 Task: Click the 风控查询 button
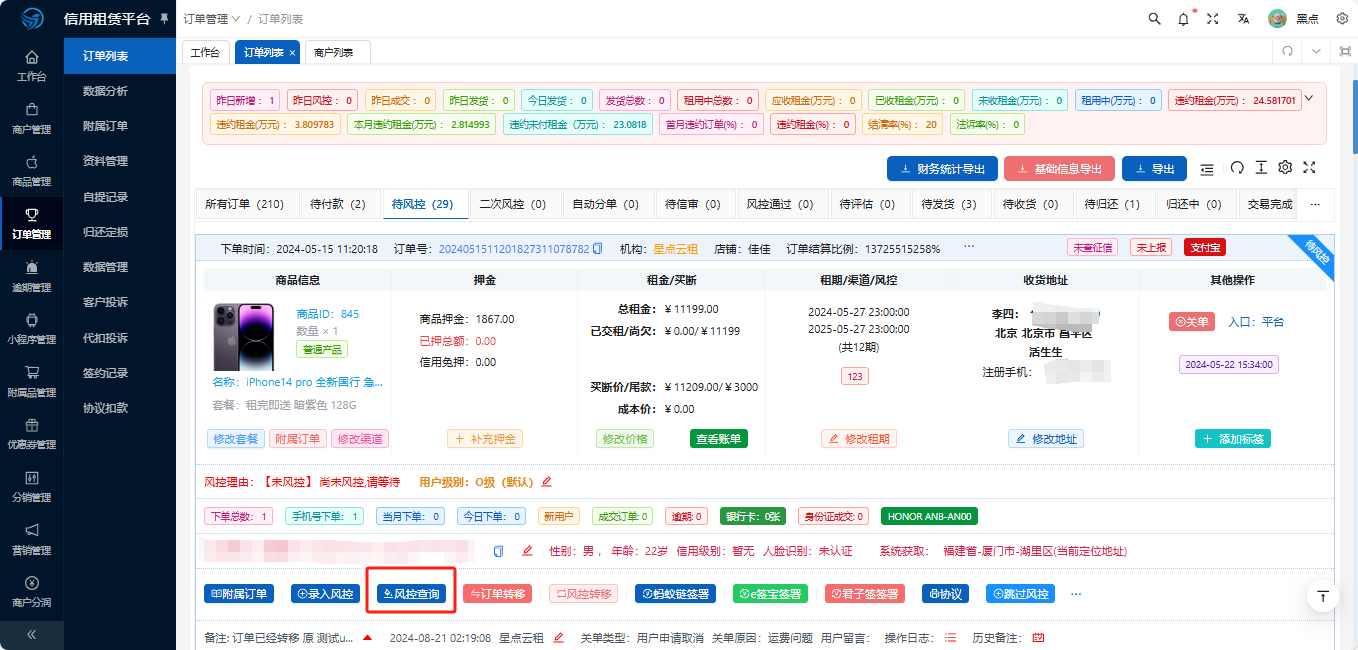tap(411, 594)
